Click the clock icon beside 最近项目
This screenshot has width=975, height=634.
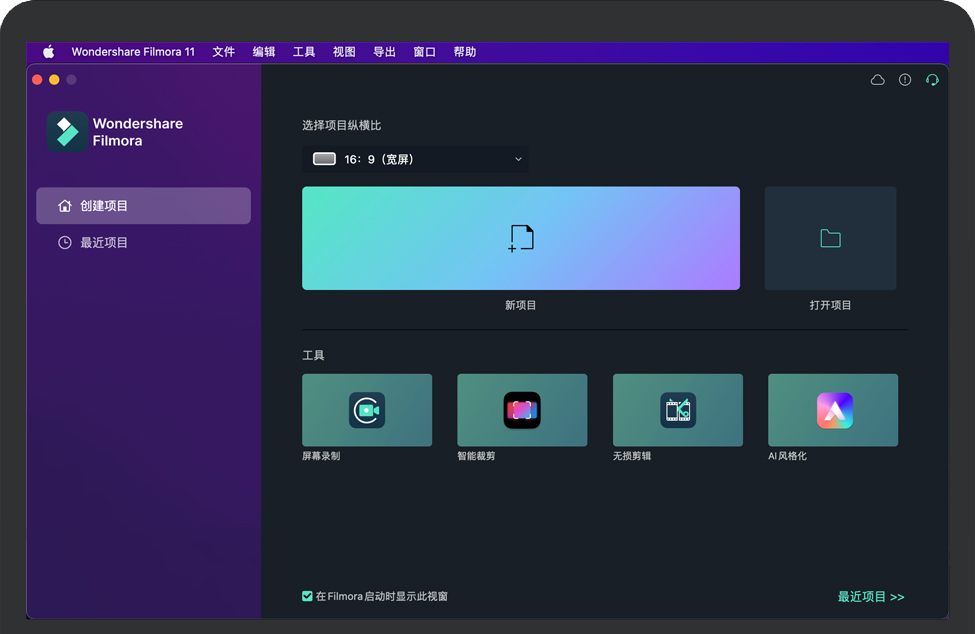pyautogui.click(x=65, y=242)
